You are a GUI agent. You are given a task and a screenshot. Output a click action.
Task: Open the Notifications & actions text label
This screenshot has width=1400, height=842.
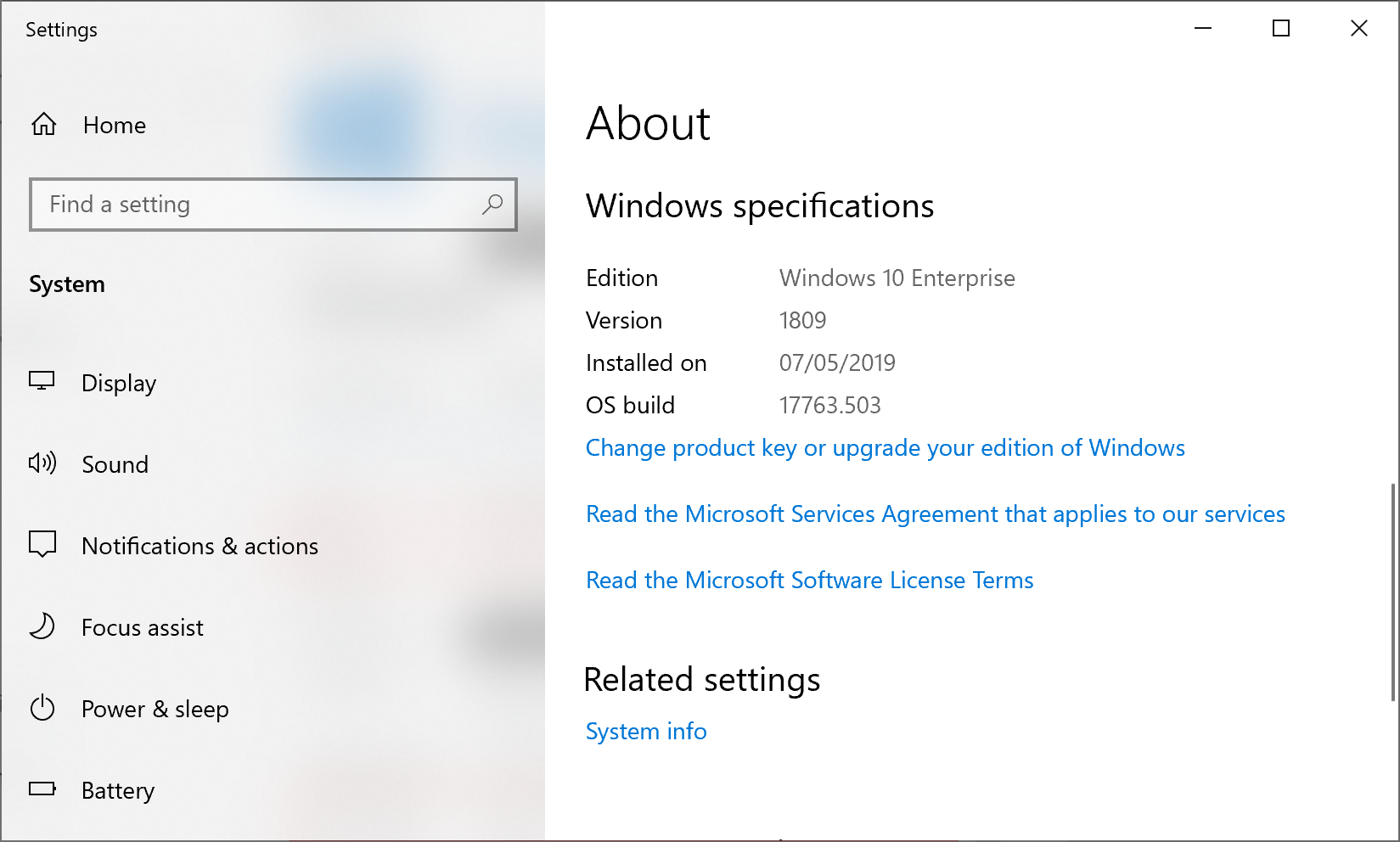(200, 546)
